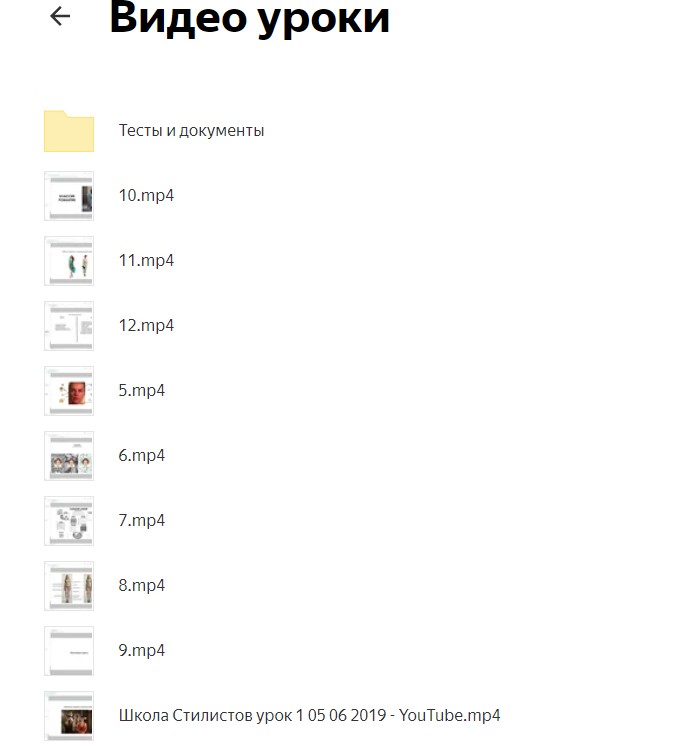Click the 11.mp4 file label
This screenshot has height=756, width=689.
click(x=146, y=260)
